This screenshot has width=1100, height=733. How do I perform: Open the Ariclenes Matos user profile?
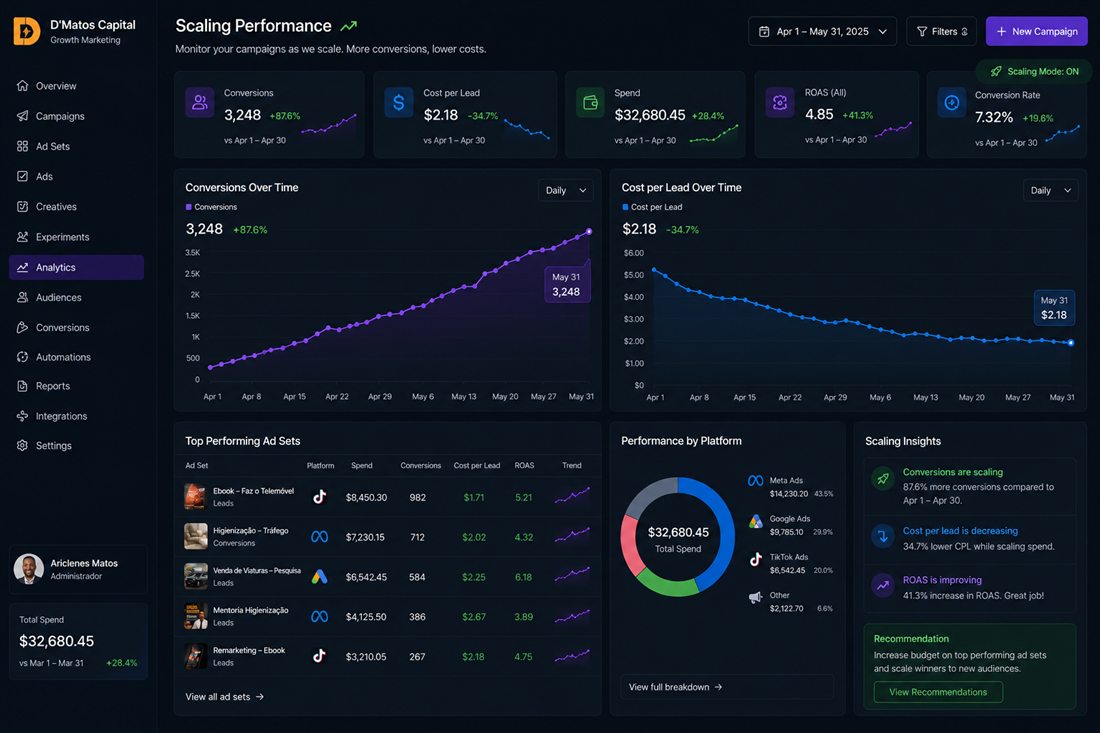[x=78, y=569]
